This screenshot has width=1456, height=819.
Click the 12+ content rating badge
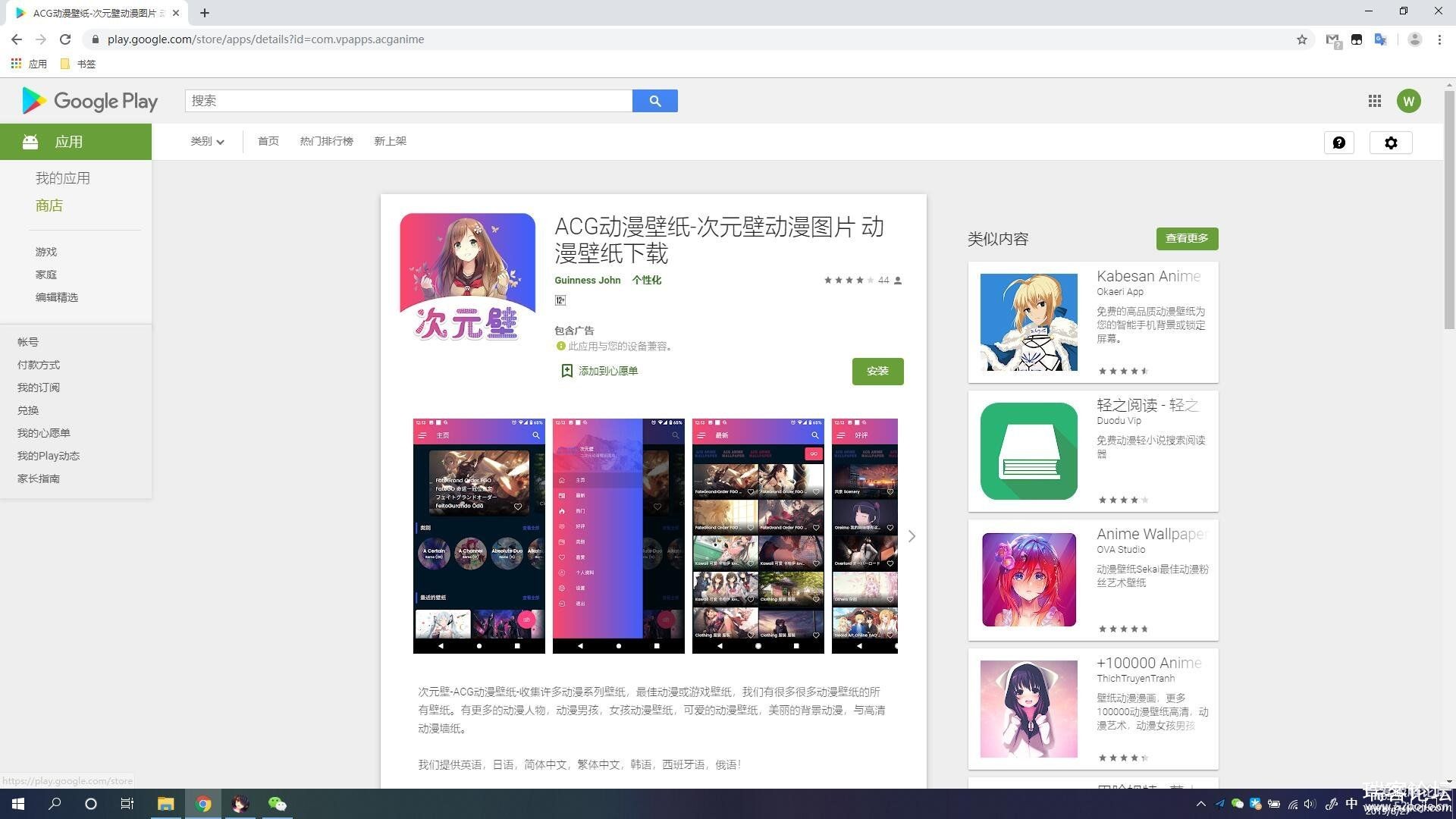tap(560, 300)
